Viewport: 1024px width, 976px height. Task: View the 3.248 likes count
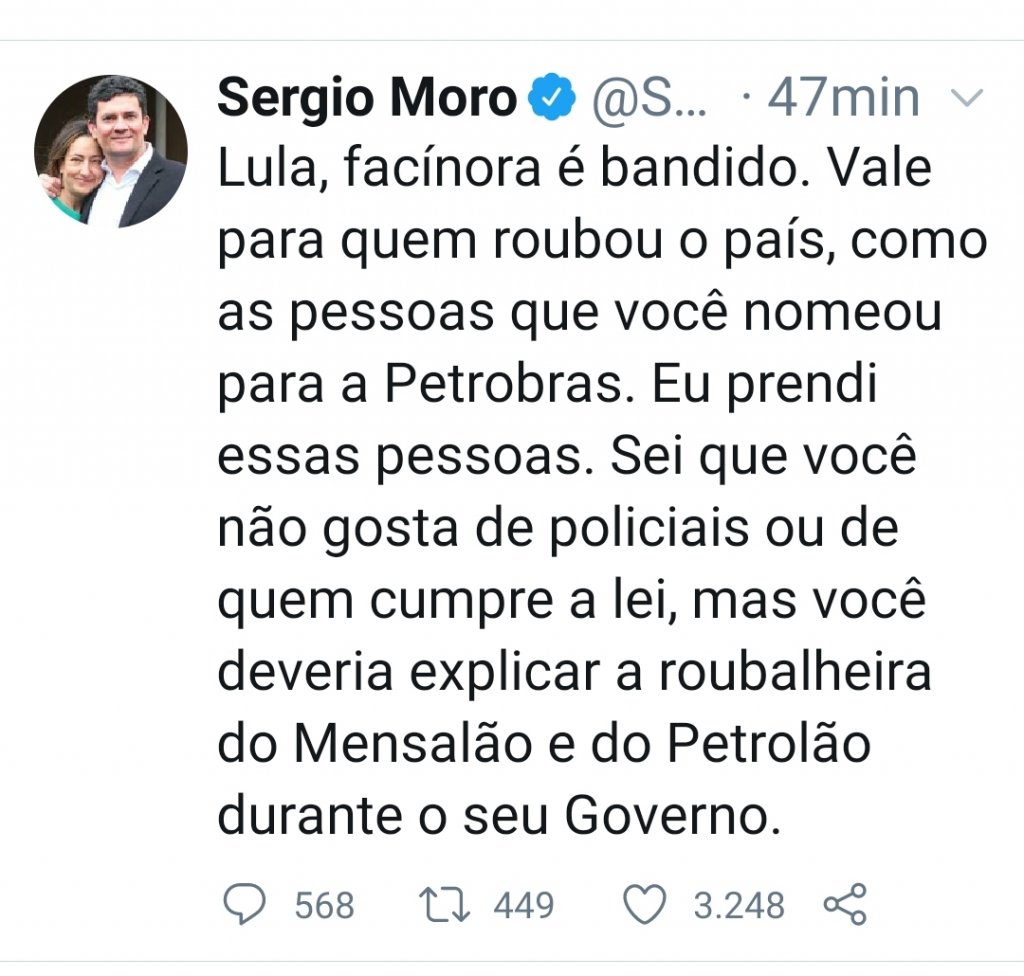739,905
